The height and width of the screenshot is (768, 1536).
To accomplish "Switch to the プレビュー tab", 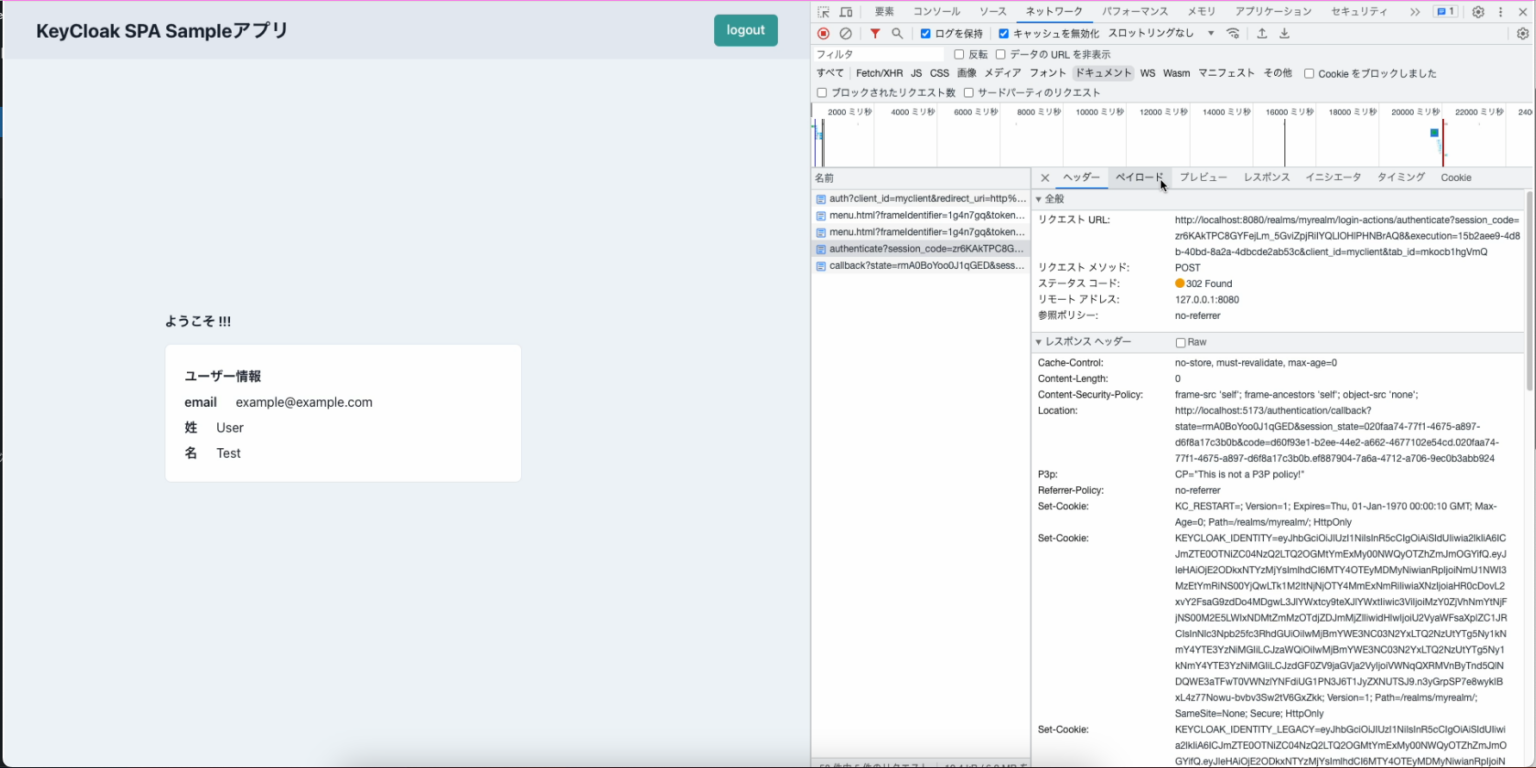I will pos(1203,177).
